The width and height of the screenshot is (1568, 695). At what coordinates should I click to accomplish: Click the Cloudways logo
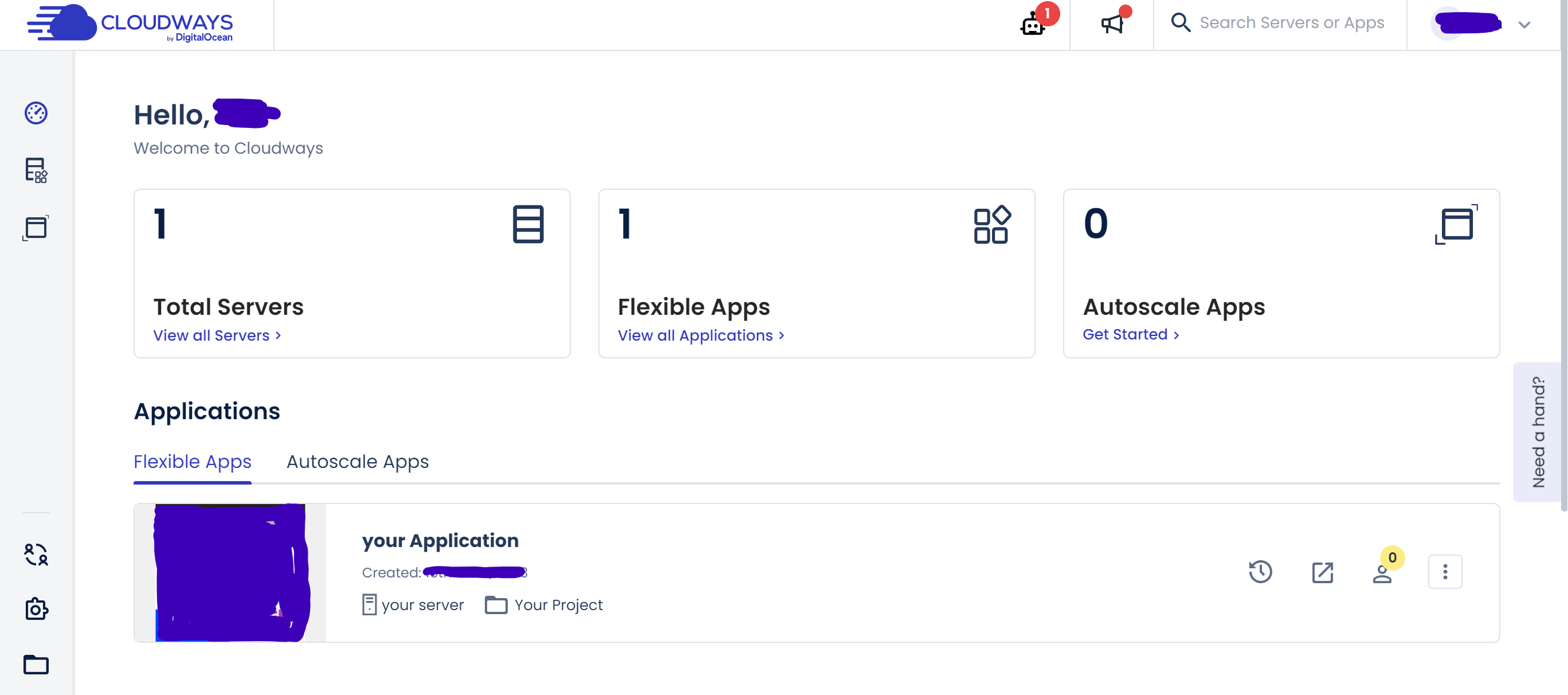pos(130,23)
